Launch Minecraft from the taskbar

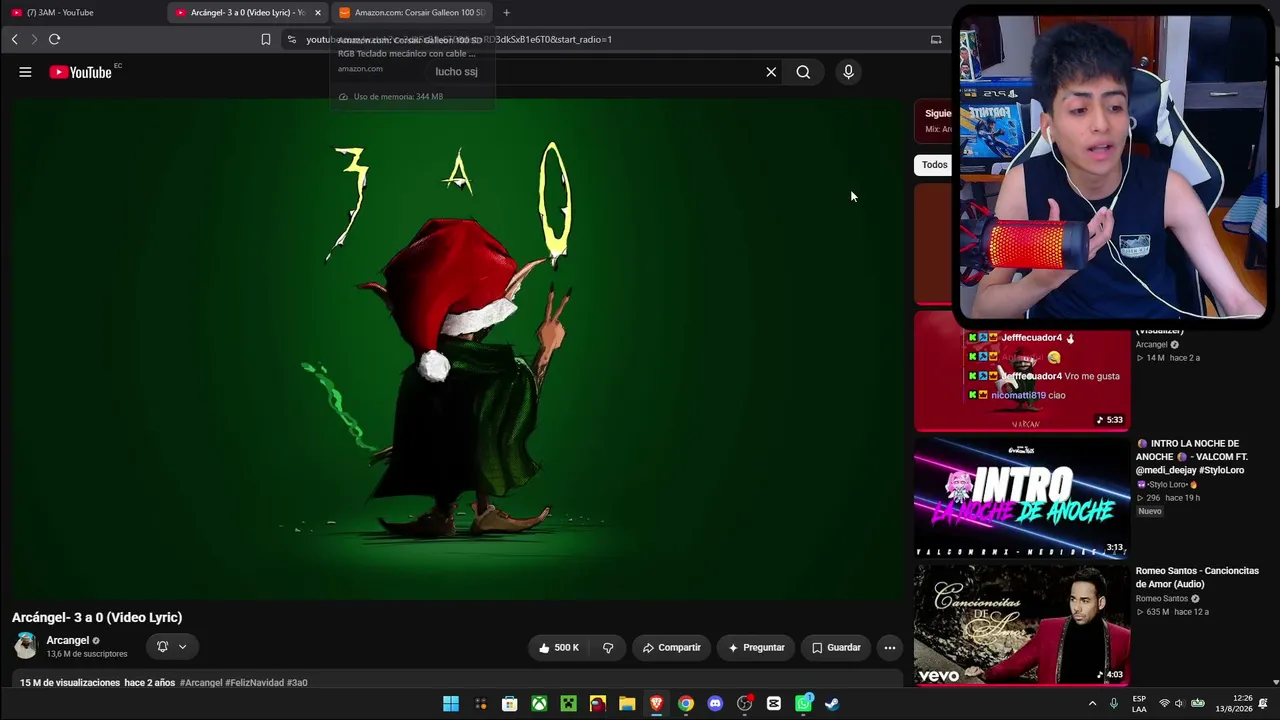coord(568,704)
